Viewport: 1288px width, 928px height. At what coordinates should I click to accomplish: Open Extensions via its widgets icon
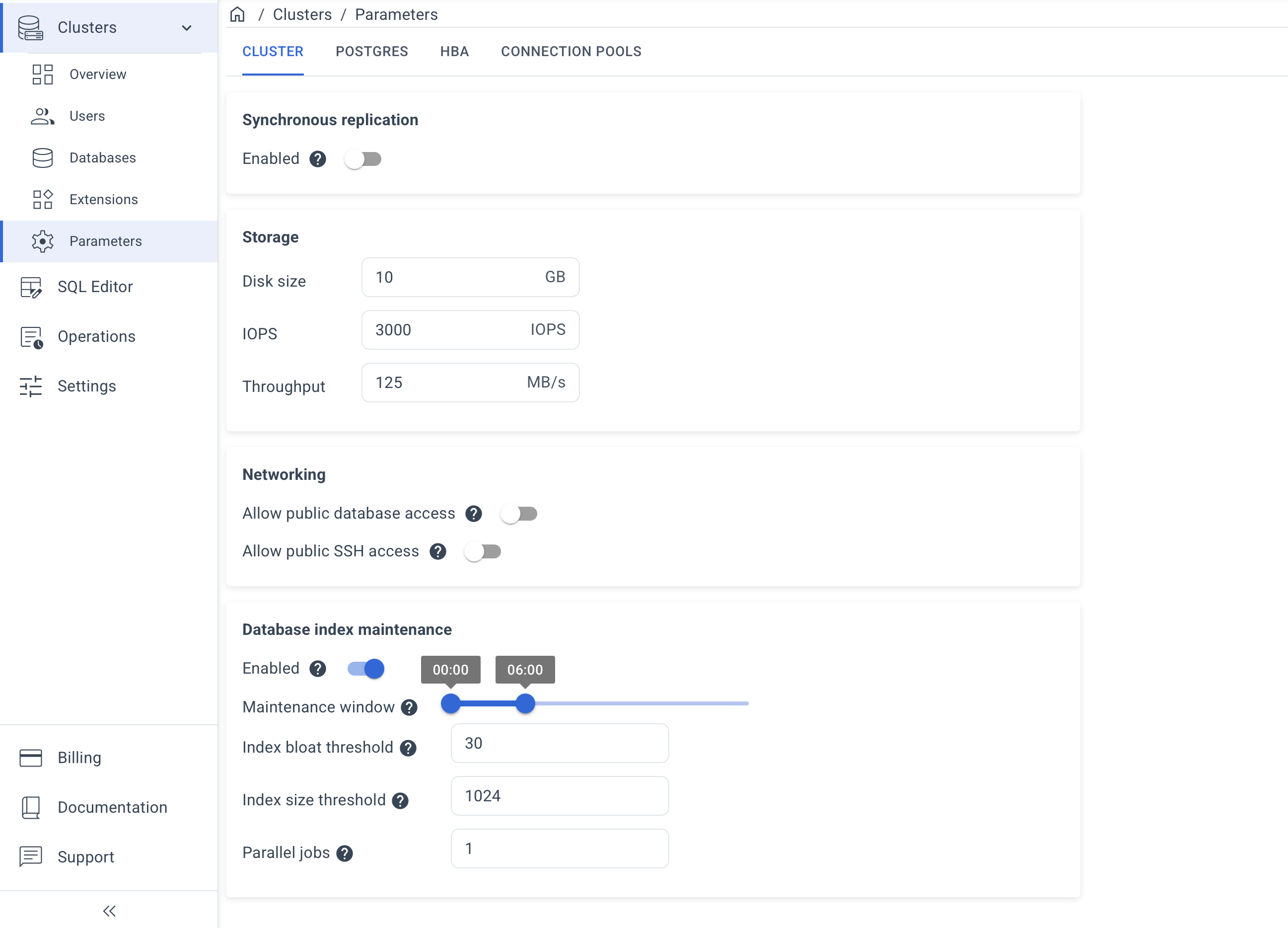point(43,200)
